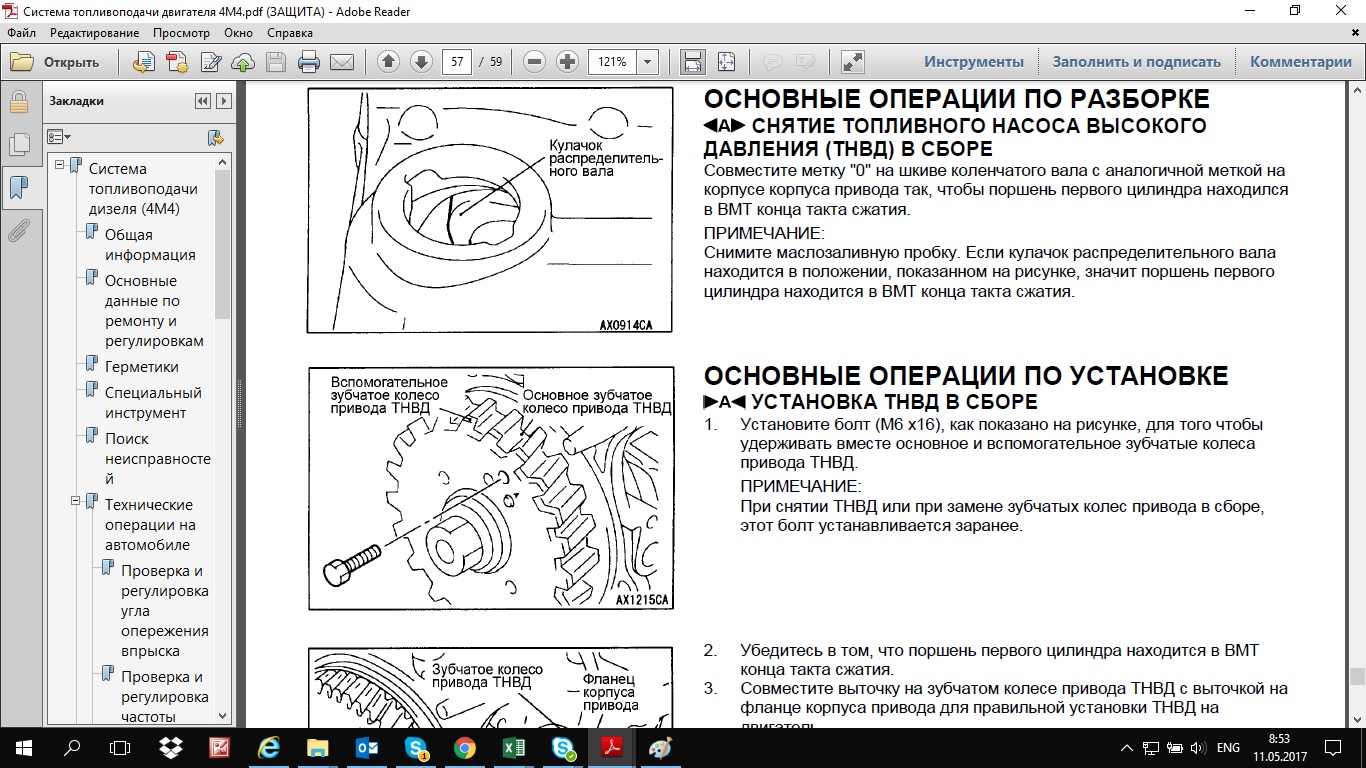Toggle fit-width scrolling view mode
1366x768 pixels.
(692, 62)
